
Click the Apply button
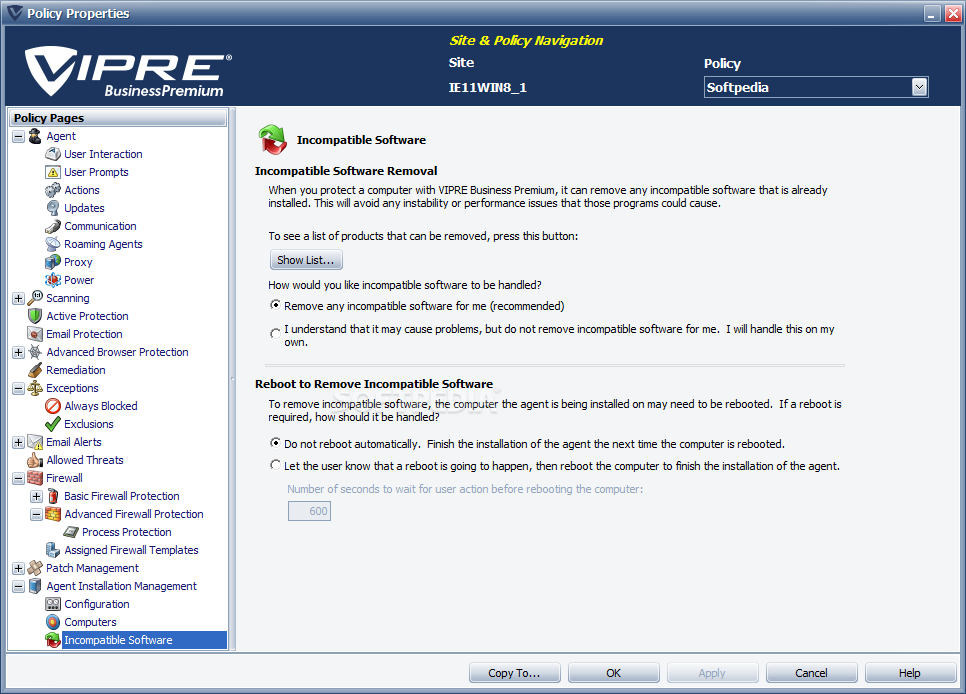(712, 673)
